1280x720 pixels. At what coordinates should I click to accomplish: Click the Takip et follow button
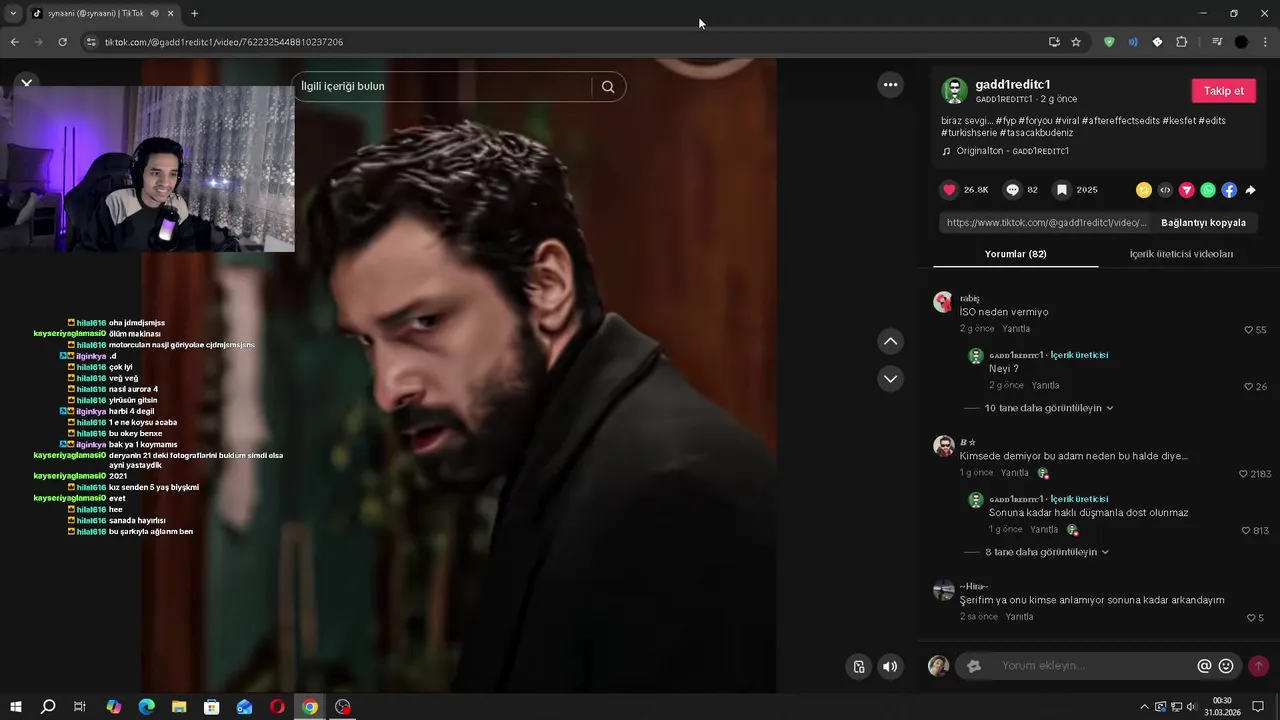(x=1223, y=91)
